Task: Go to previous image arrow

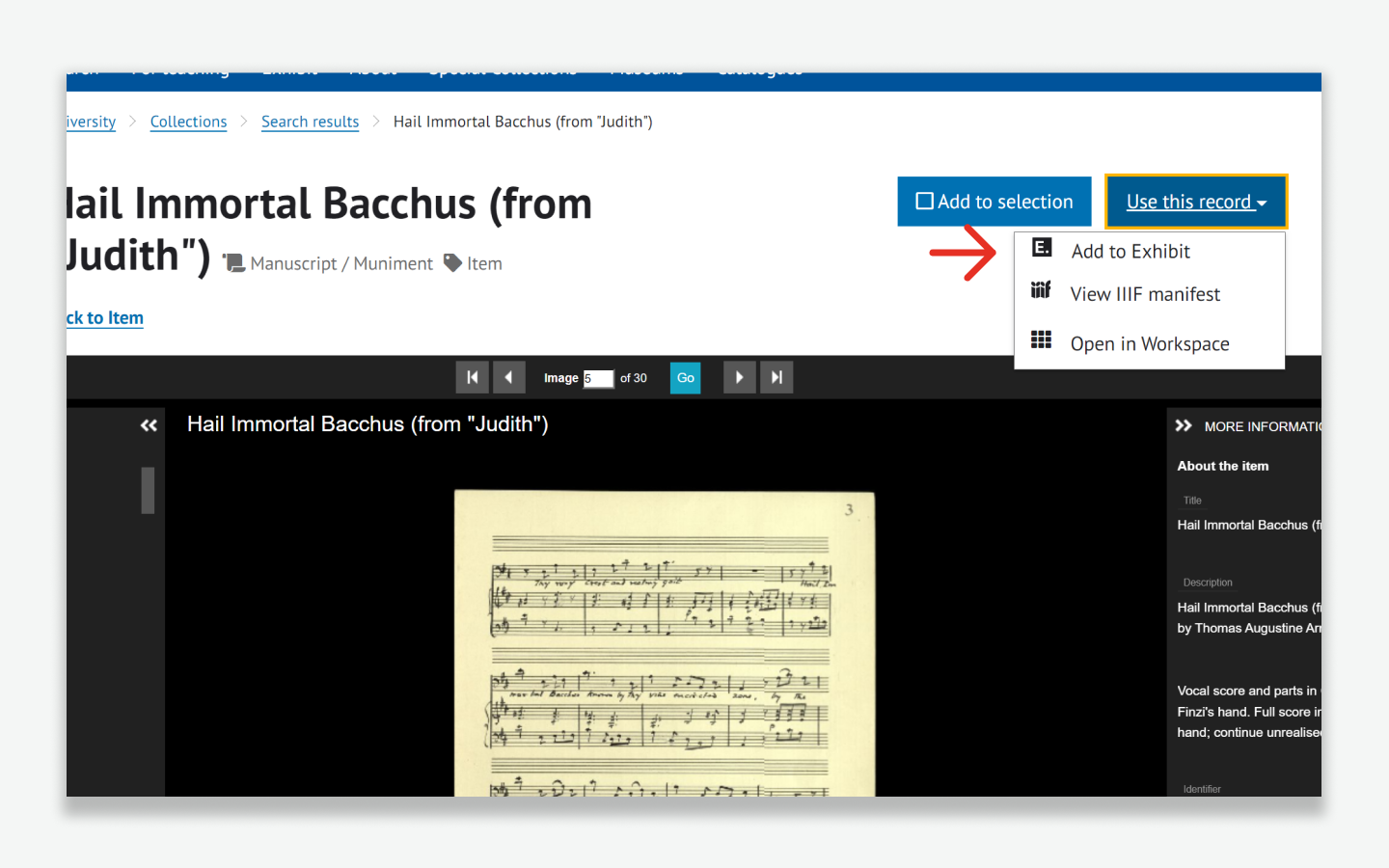Action: (508, 377)
